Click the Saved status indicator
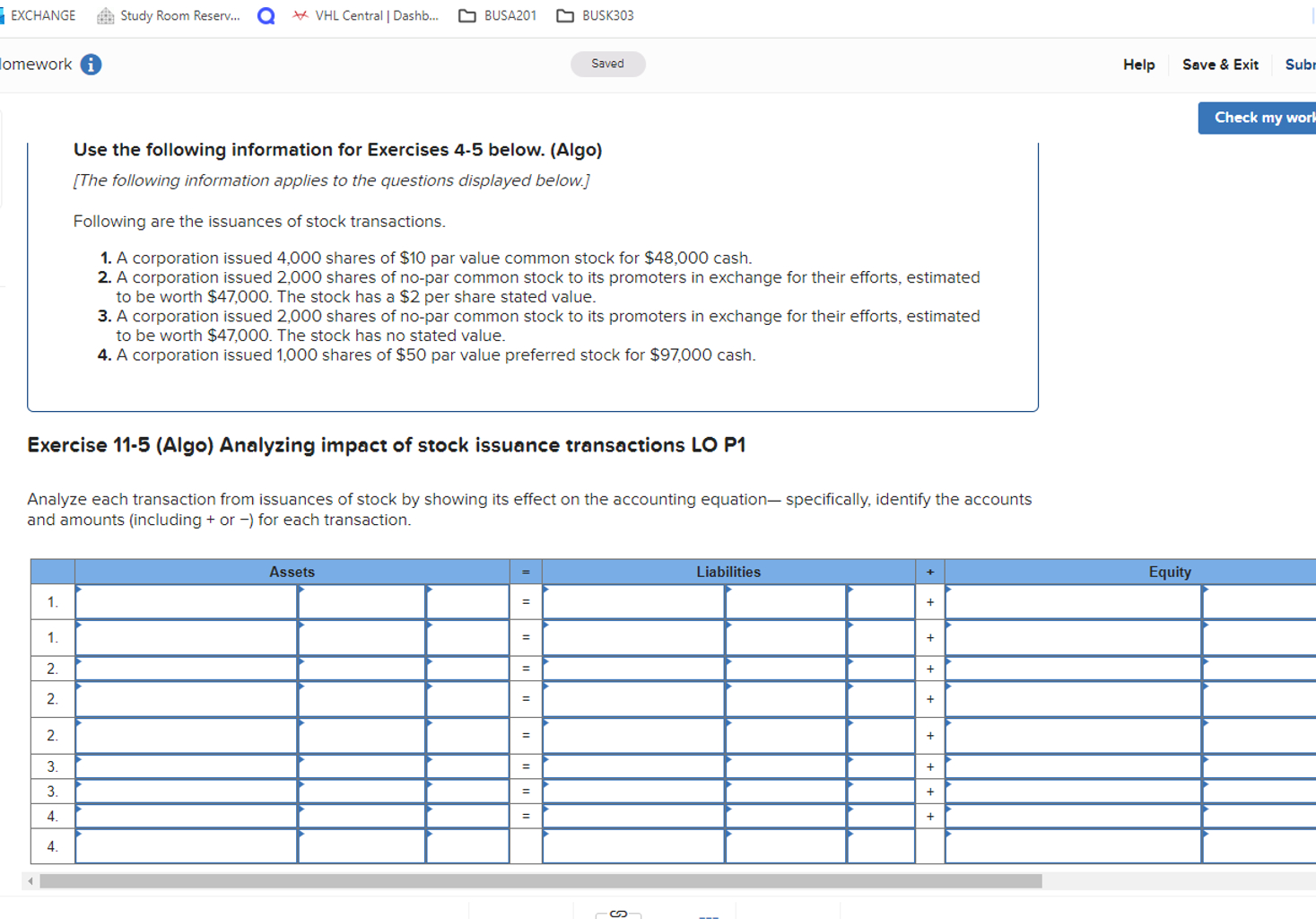The width and height of the screenshot is (1316, 919). tap(607, 63)
